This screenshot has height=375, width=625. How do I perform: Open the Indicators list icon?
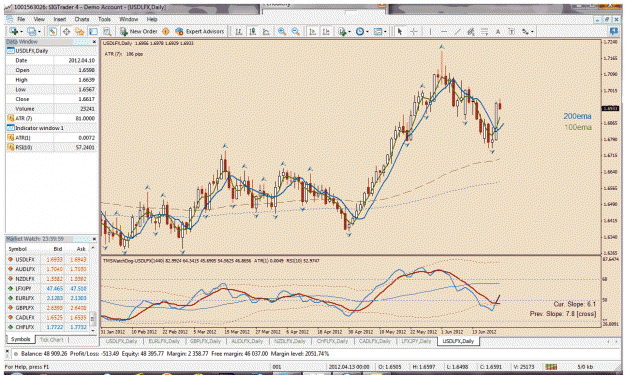[x=342, y=31]
